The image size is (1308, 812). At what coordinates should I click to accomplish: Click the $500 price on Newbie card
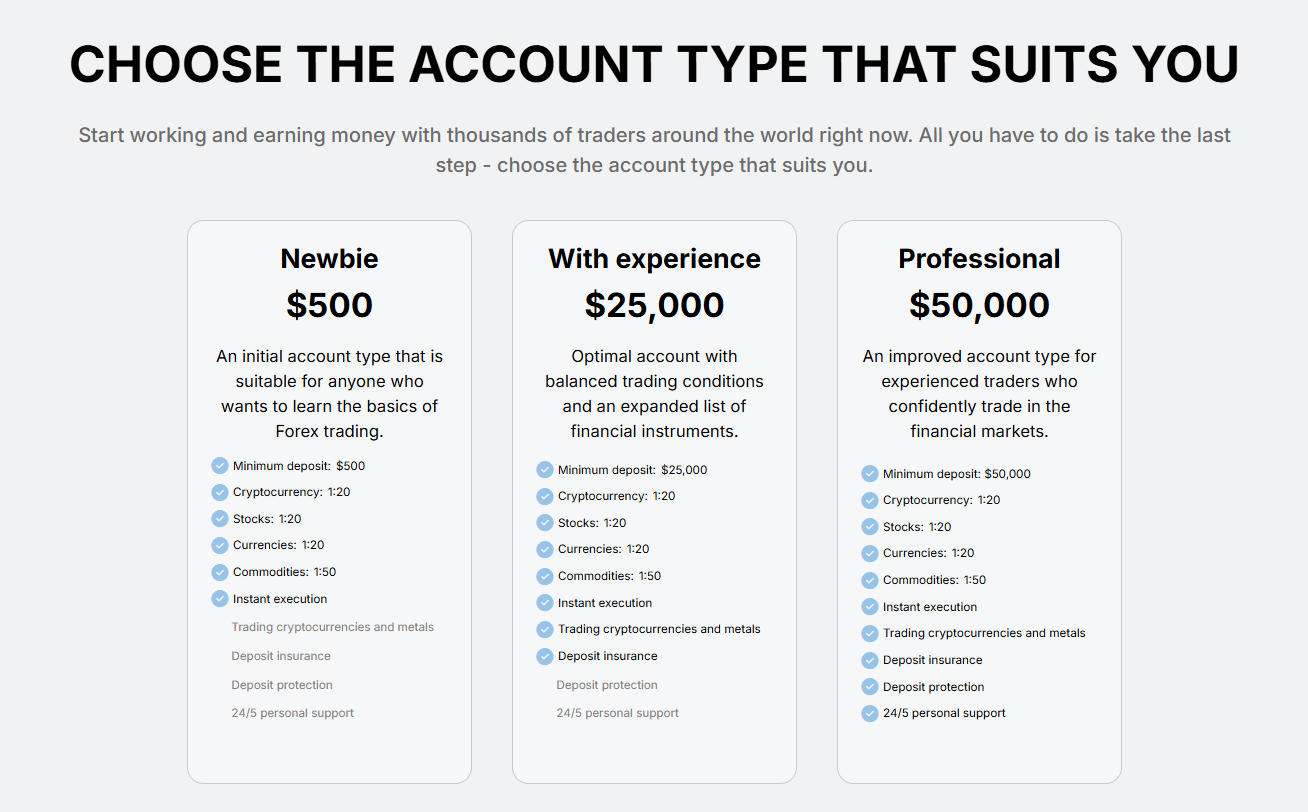click(x=329, y=305)
